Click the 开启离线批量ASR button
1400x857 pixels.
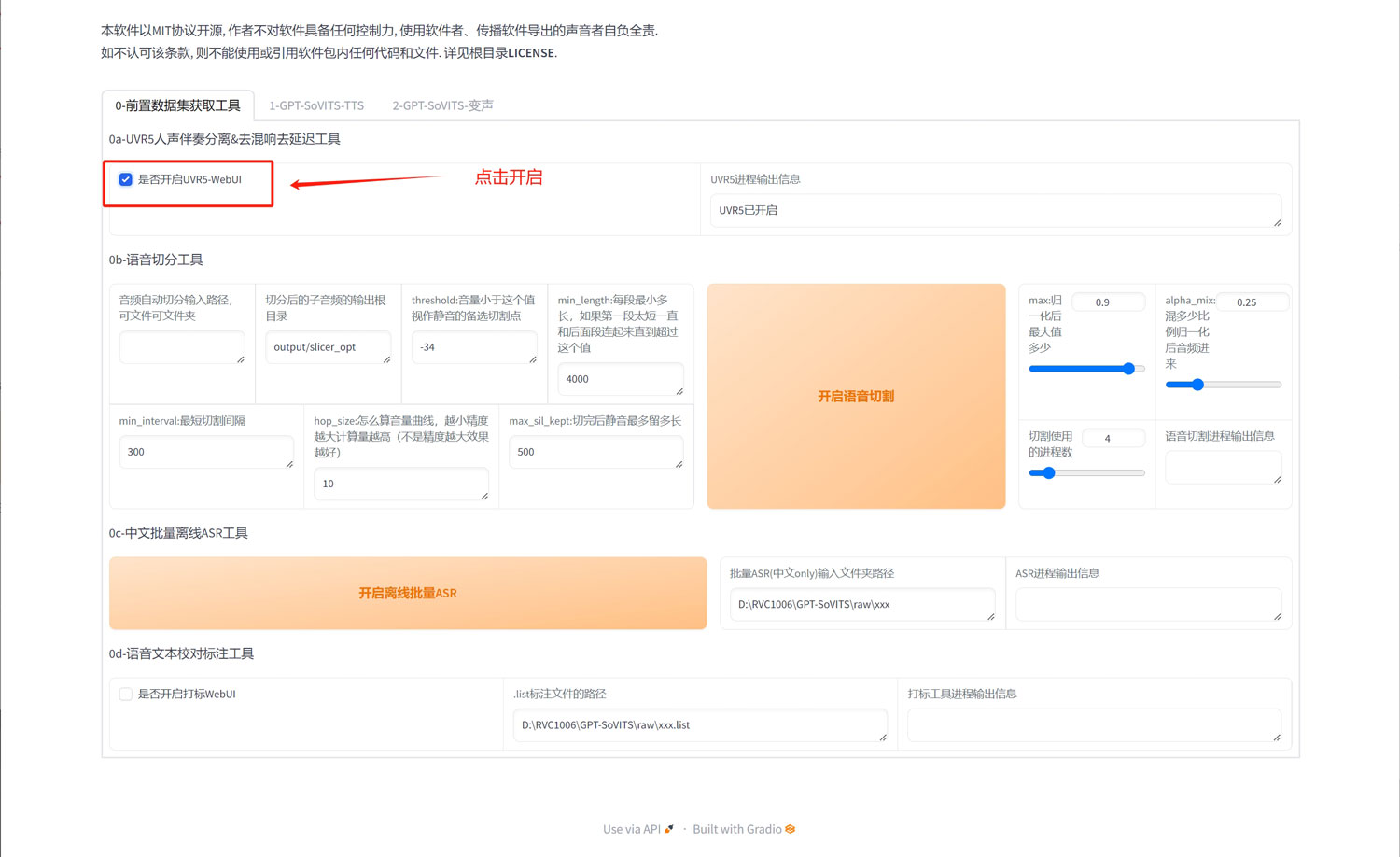[408, 593]
